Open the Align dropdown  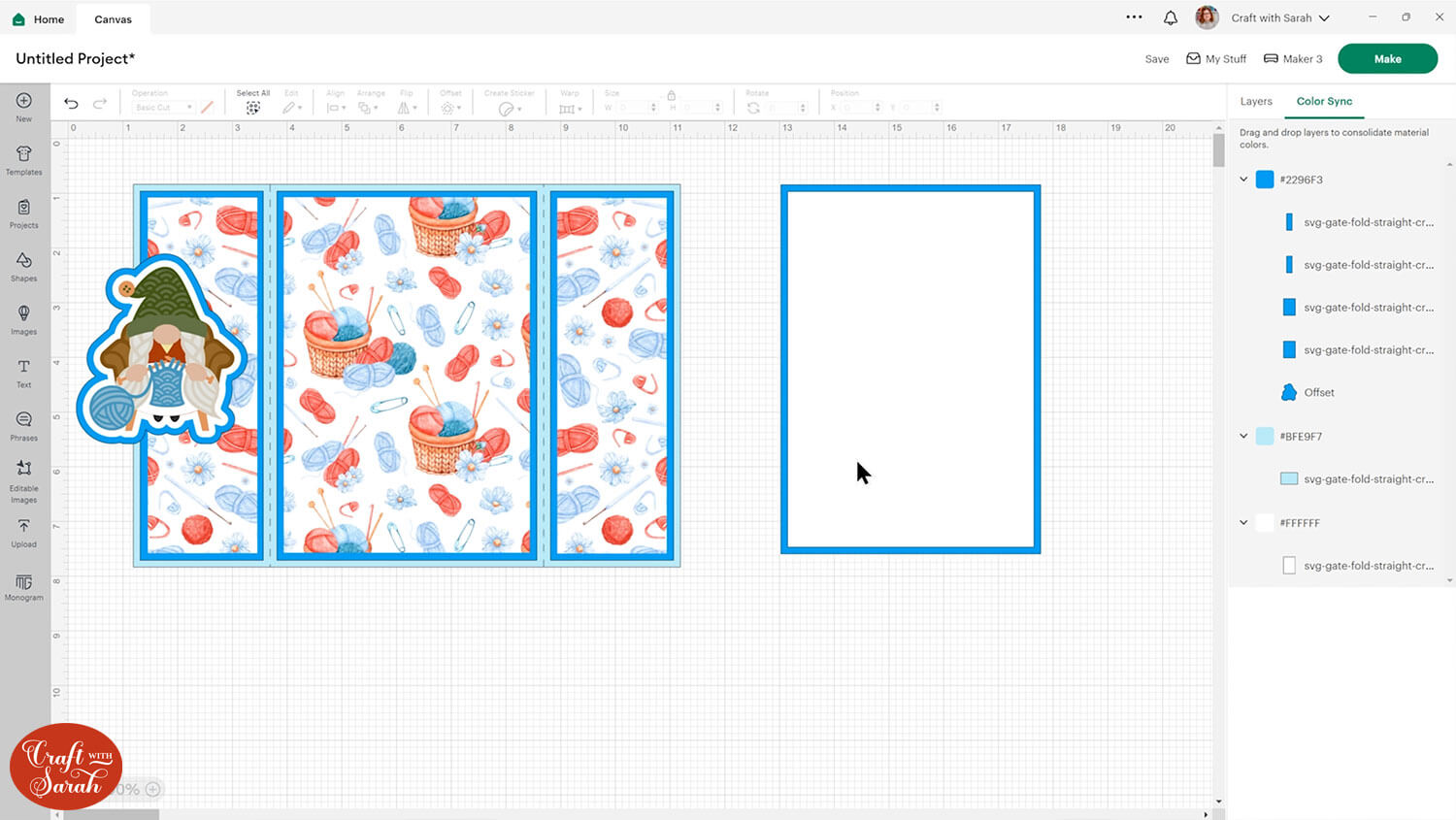pyautogui.click(x=336, y=108)
